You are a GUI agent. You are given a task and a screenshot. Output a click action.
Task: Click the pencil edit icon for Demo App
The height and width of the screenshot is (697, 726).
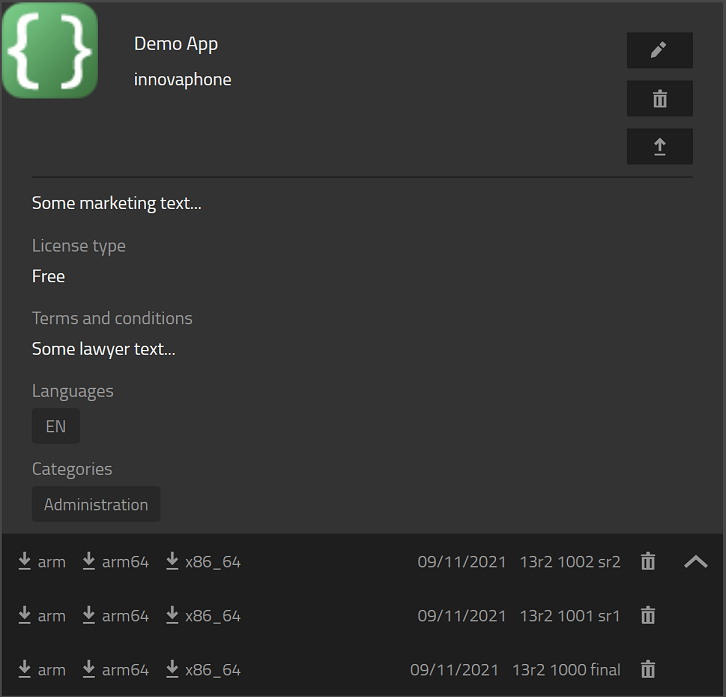point(659,50)
